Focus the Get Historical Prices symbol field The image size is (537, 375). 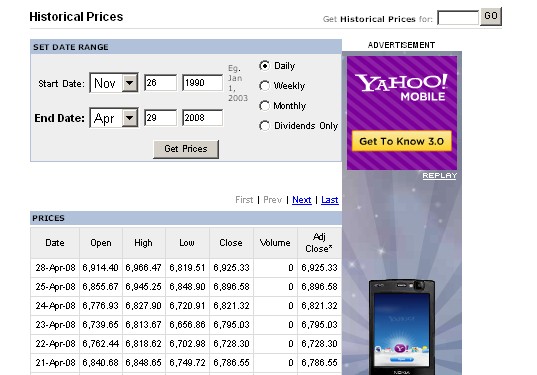tap(458, 17)
